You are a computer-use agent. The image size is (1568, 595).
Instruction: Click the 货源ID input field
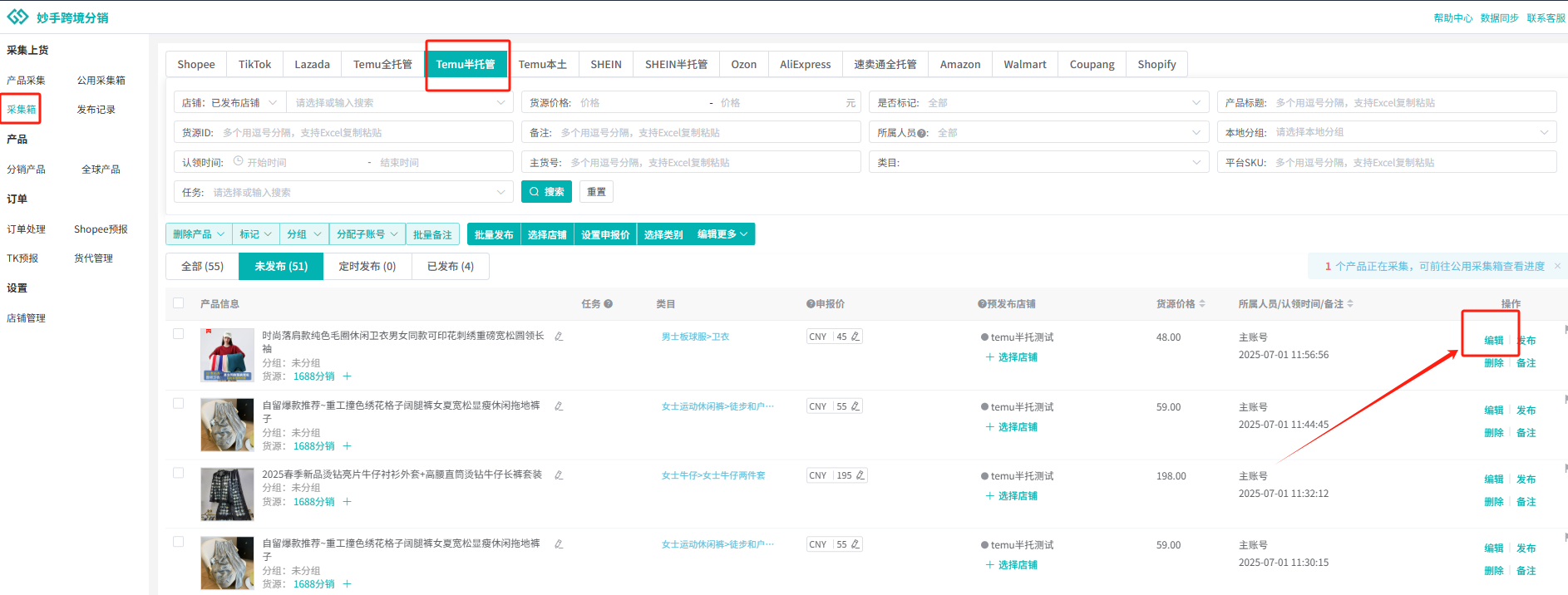click(343, 133)
